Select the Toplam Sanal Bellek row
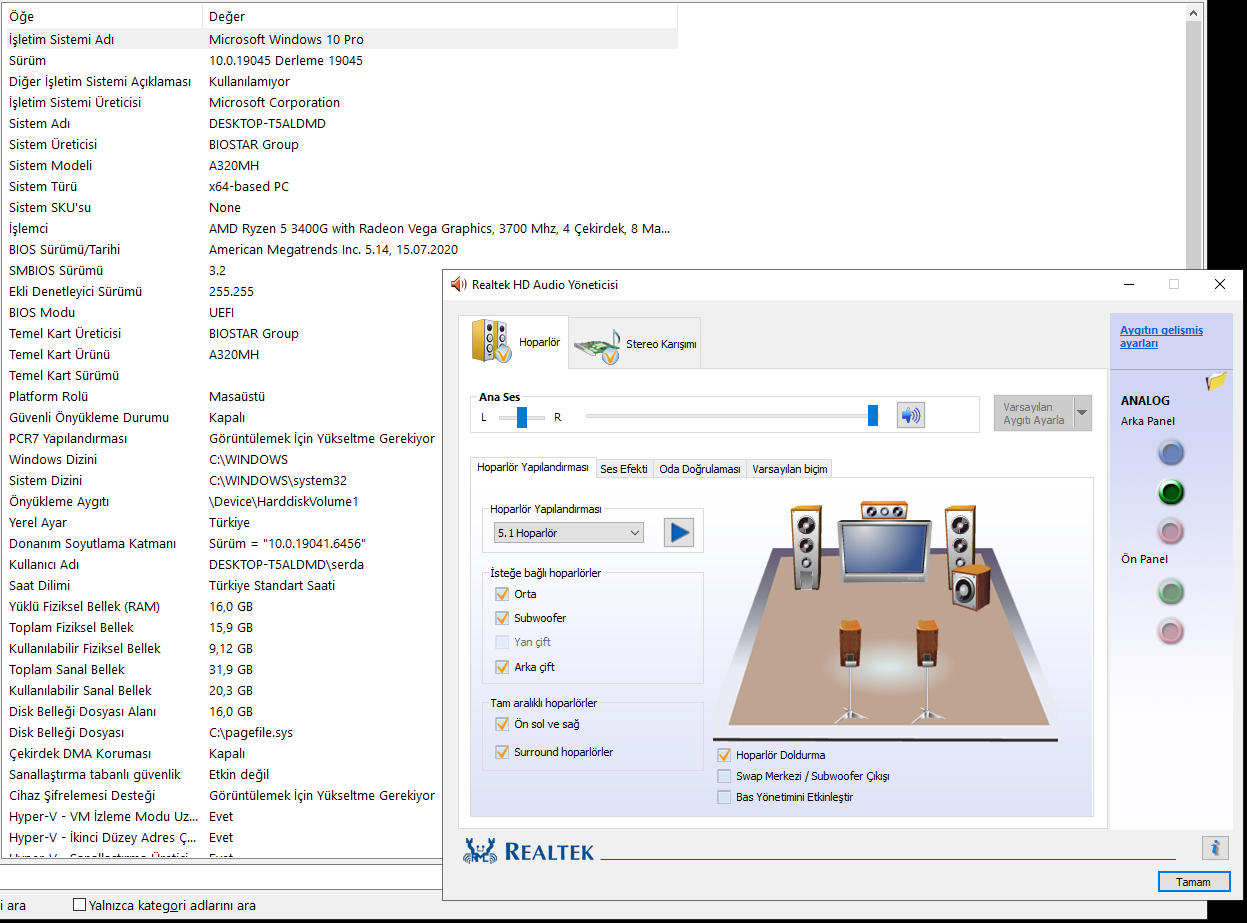 tap(221, 669)
